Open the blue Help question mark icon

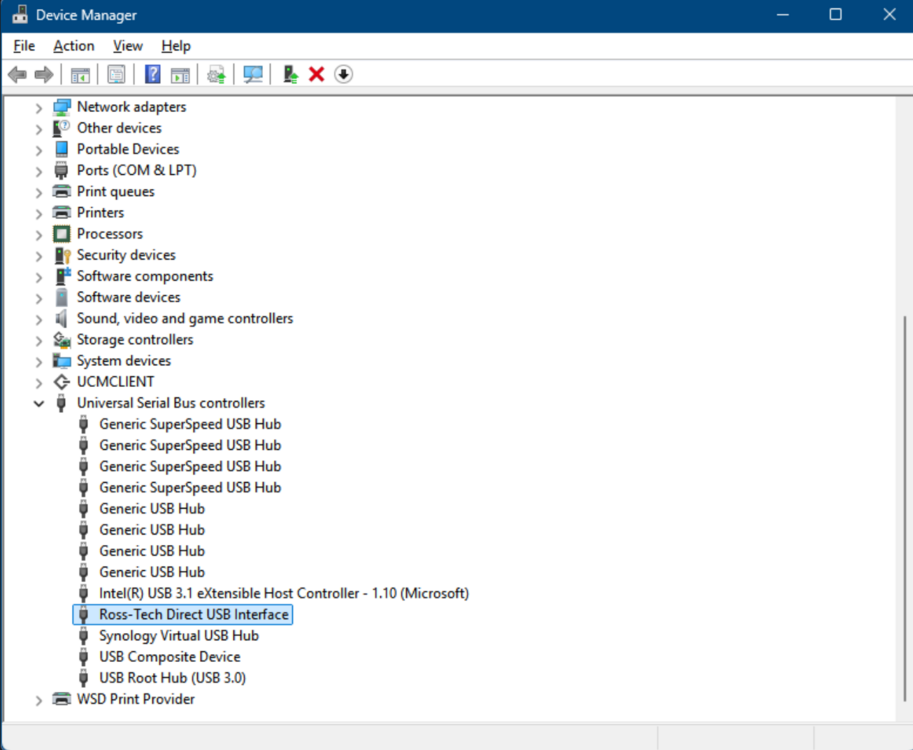tap(153, 75)
